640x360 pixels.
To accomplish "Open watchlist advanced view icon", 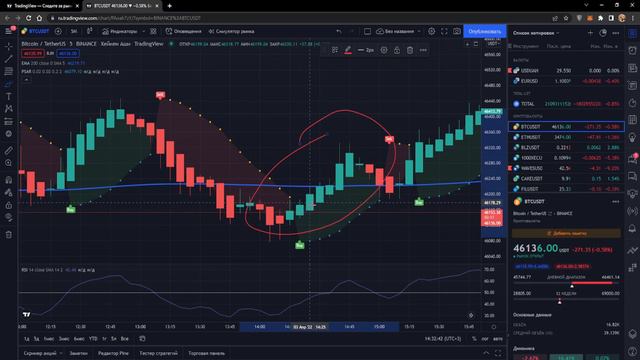I will 603,33.
